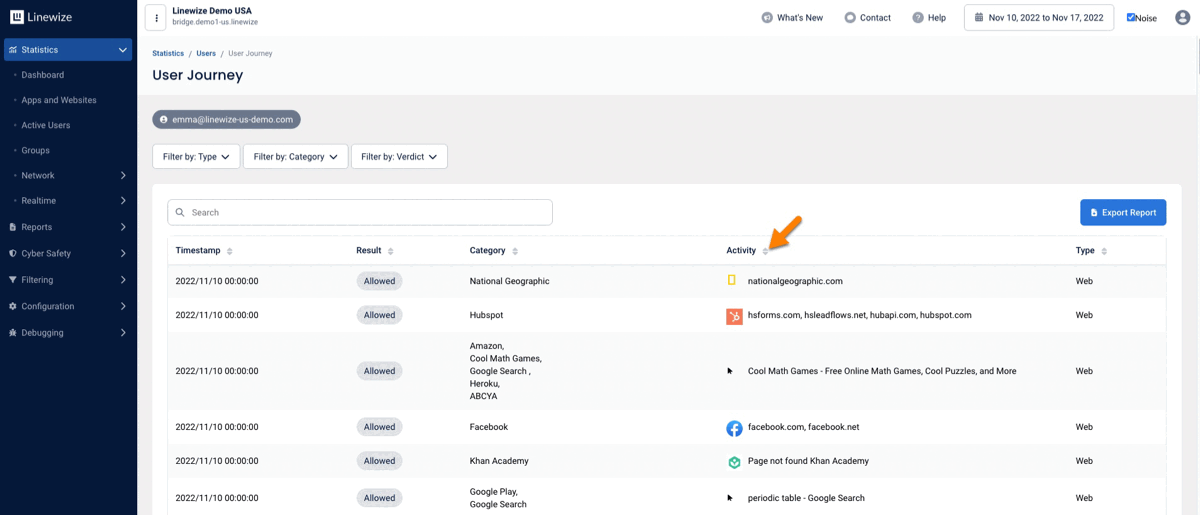Click the user profile avatar icon
The image size is (1200, 515).
[x=1182, y=17]
